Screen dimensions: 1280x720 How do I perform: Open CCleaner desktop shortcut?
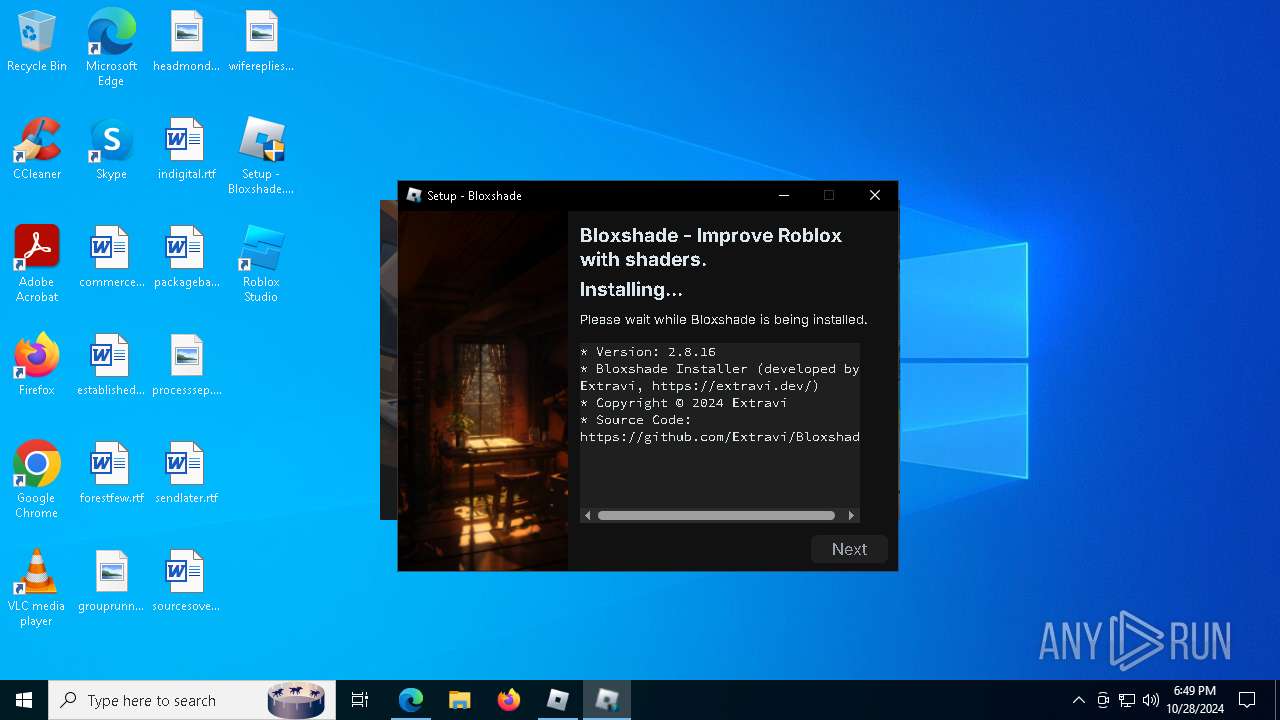click(x=37, y=150)
